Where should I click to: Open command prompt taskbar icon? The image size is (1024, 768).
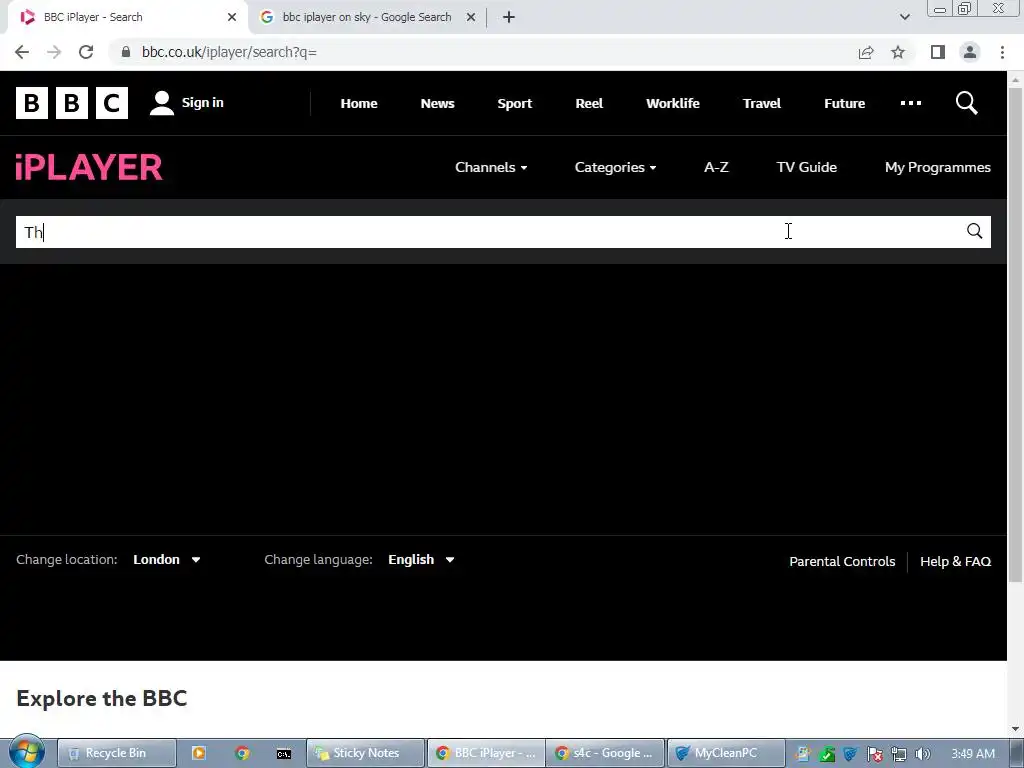click(283, 754)
